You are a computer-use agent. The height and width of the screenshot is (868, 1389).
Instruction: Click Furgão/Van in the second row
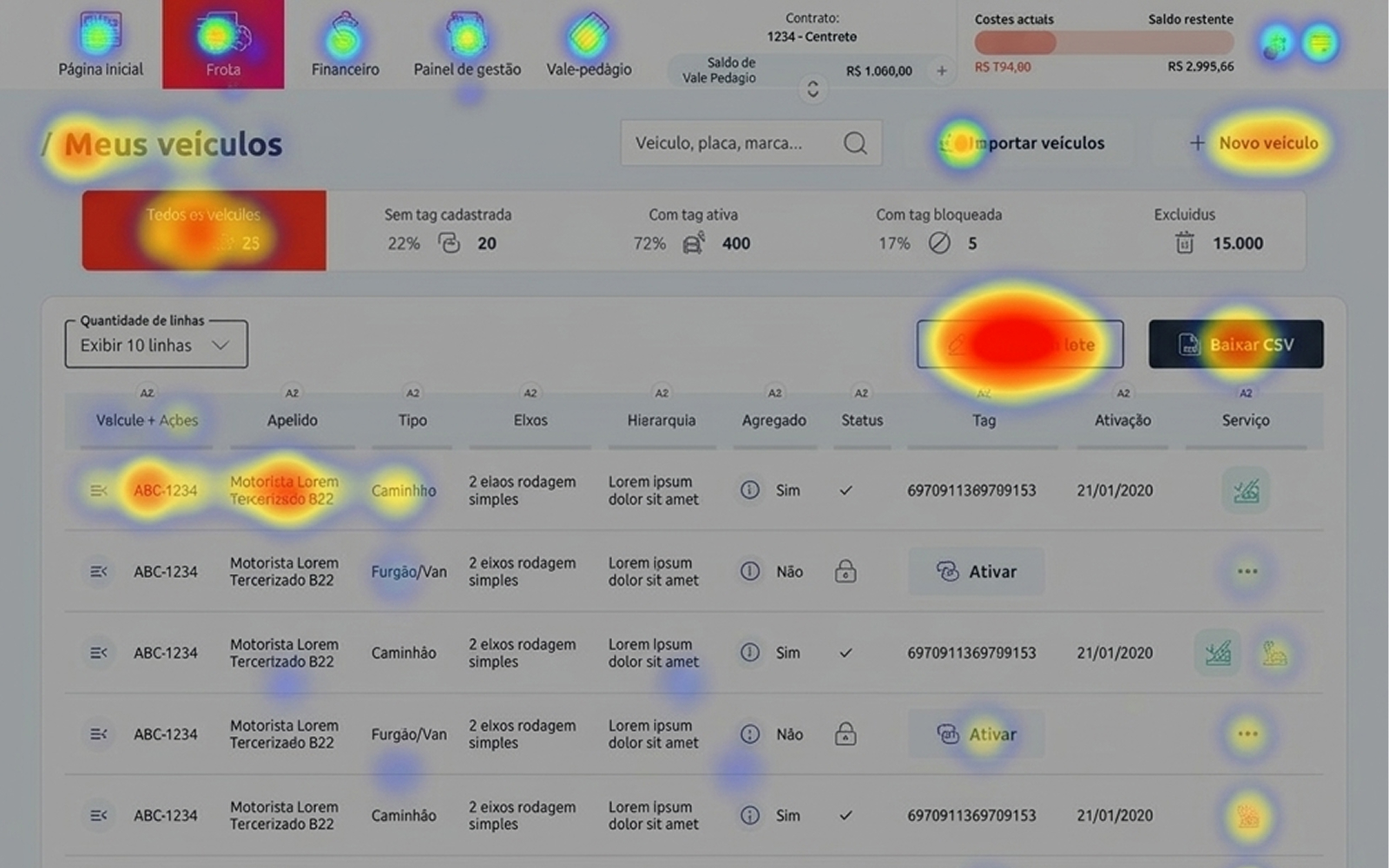click(409, 571)
